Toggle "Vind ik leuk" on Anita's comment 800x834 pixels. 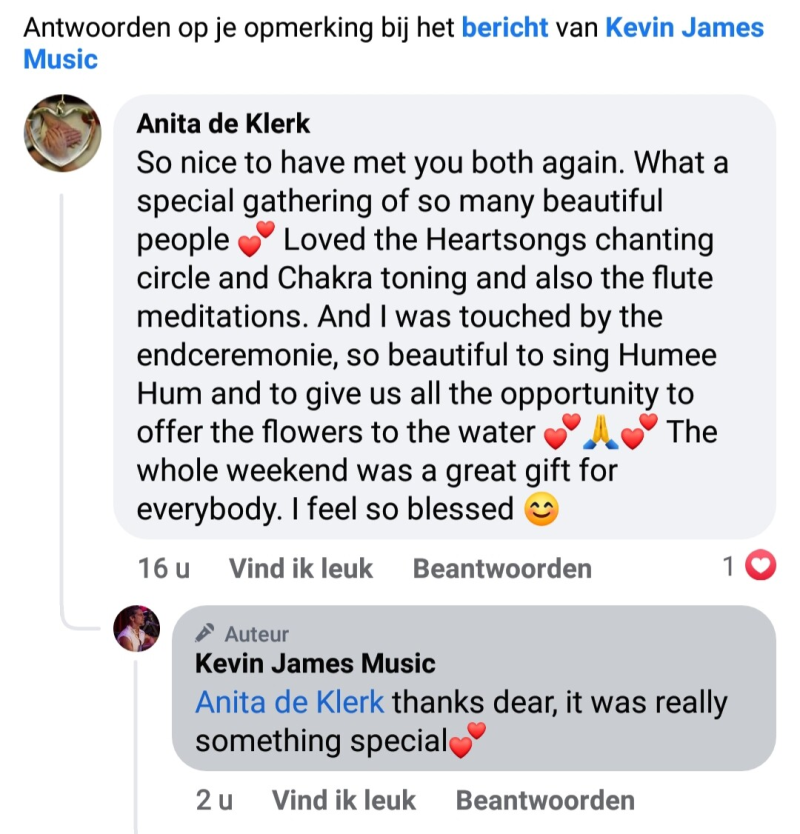pyautogui.click(x=300, y=569)
